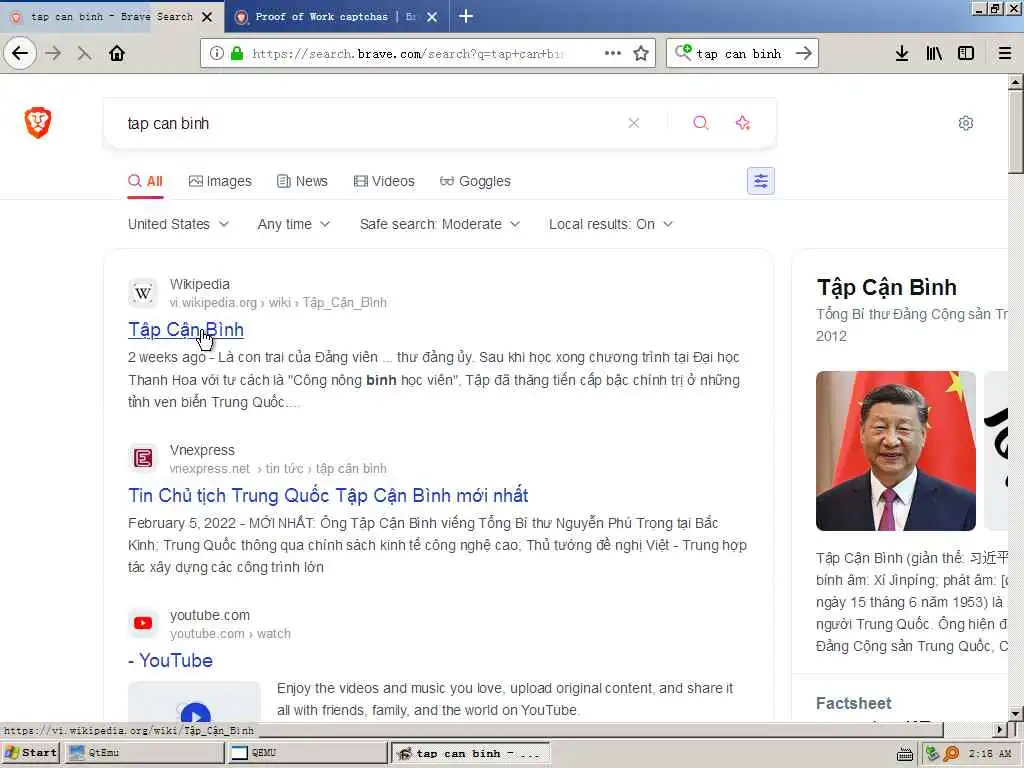Viewport: 1024px width, 768px height.
Task: Open the Local results: On dropdown
Action: click(611, 224)
